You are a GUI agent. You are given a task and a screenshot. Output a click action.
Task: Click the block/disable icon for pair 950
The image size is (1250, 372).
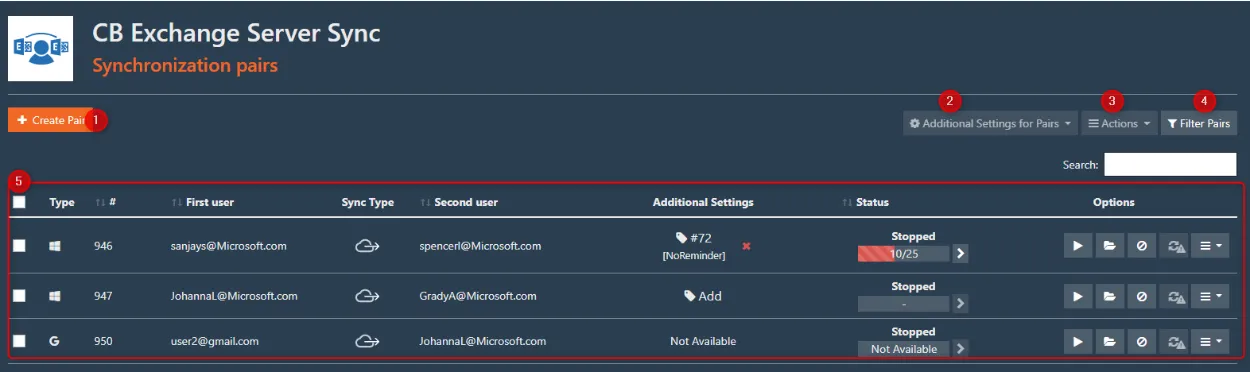pyautogui.click(x=1141, y=342)
